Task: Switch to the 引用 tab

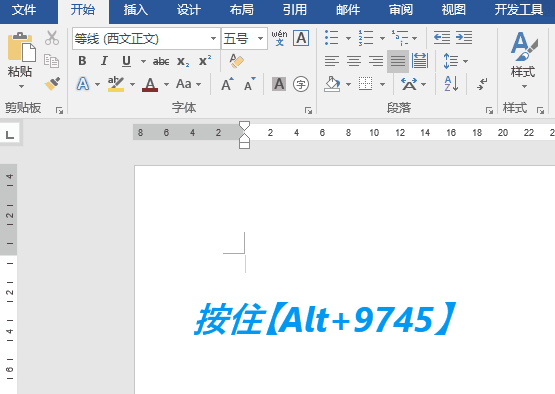Action: [x=294, y=10]
